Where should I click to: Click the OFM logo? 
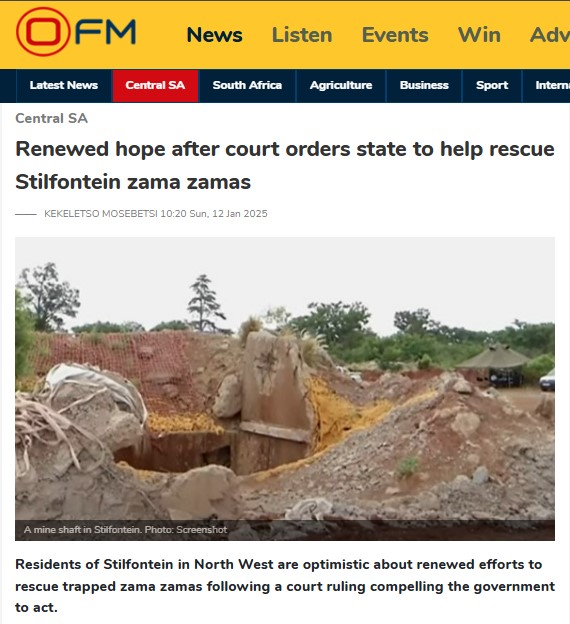[x=76, y=32]
